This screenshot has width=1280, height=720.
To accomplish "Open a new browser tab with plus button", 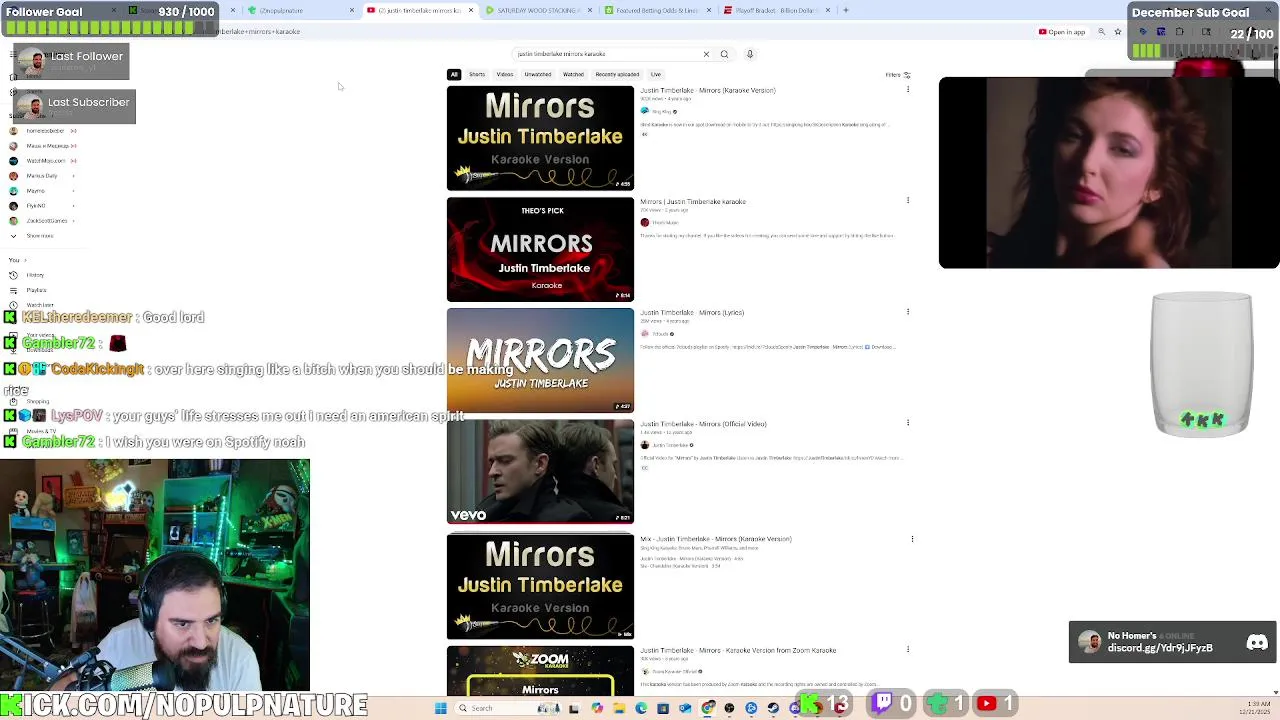I will [x=846, y=10].
